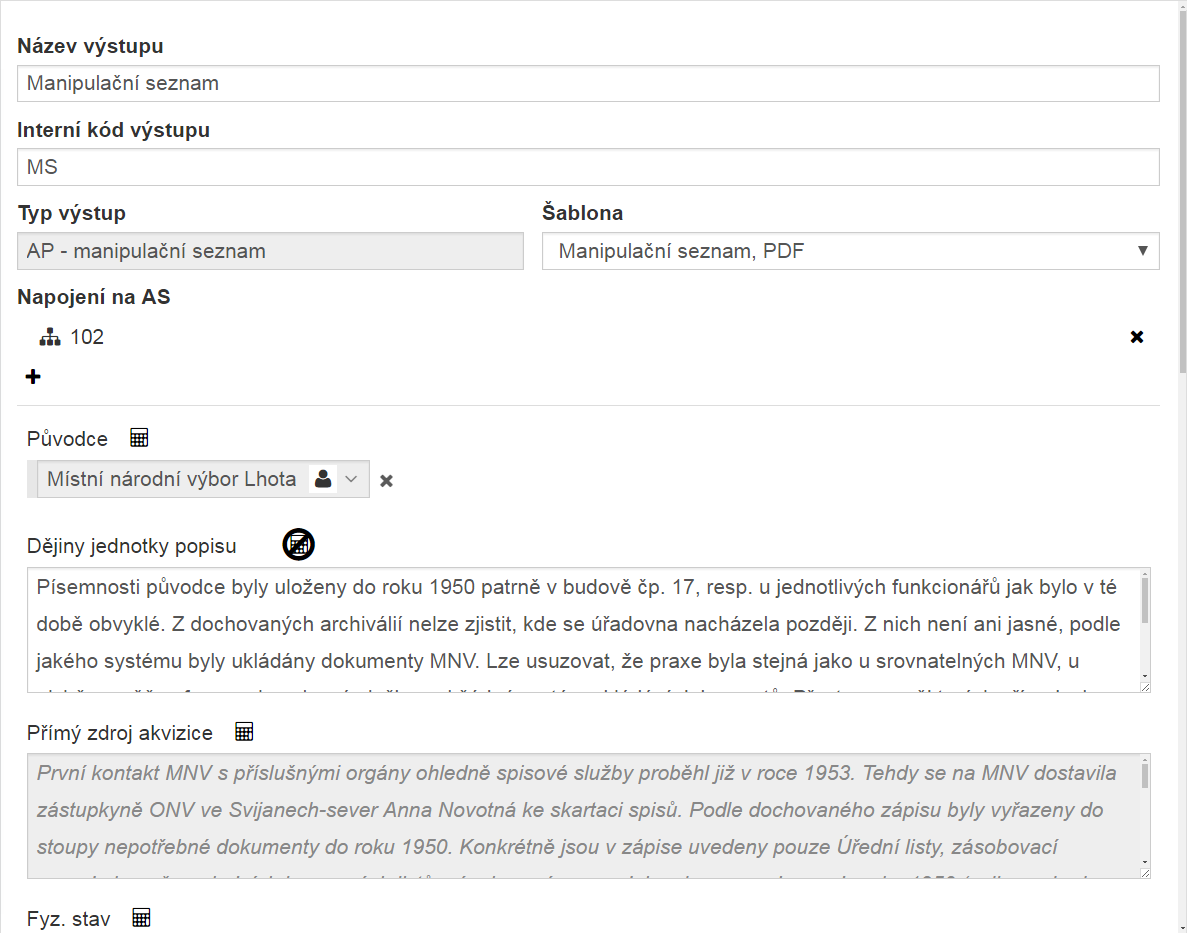Expand the Původce chevron dropdown
Viewport: 1187px width, 933px height.
tap(351, 479)
